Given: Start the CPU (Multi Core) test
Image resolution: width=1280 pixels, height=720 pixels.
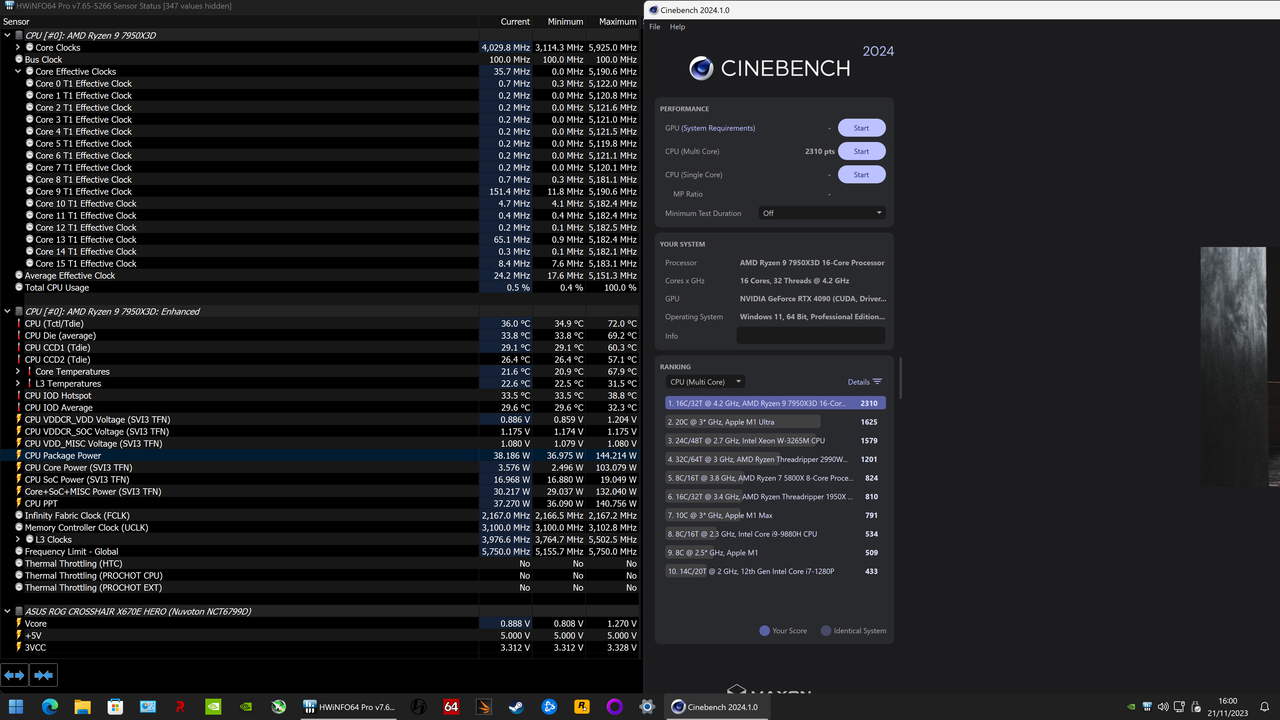Looking at the screenshot, I should [x=861, y=151].
